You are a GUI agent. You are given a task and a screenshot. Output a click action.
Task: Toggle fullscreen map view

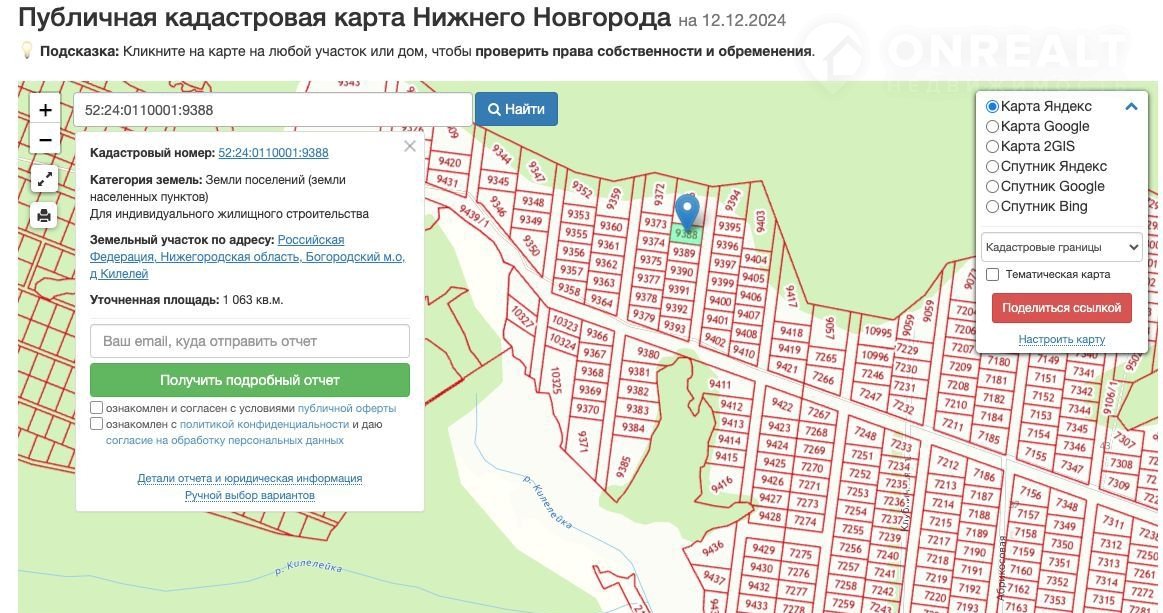pos(45,180)
